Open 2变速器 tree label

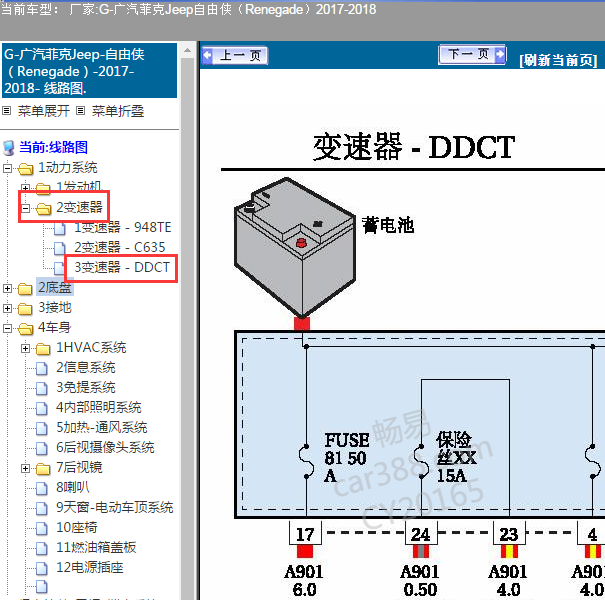(79, 207)
